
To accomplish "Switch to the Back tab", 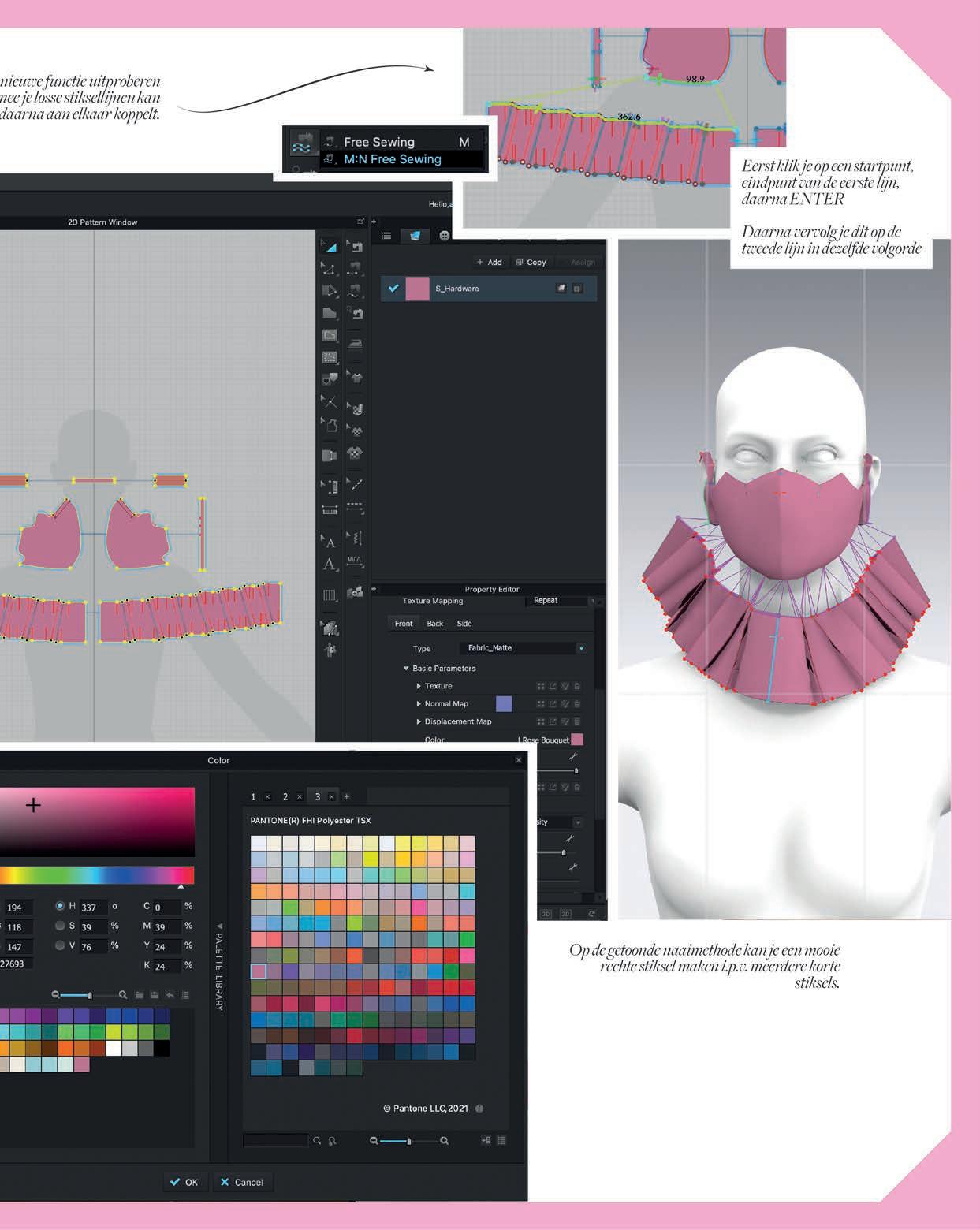I will tap(435, 624).
